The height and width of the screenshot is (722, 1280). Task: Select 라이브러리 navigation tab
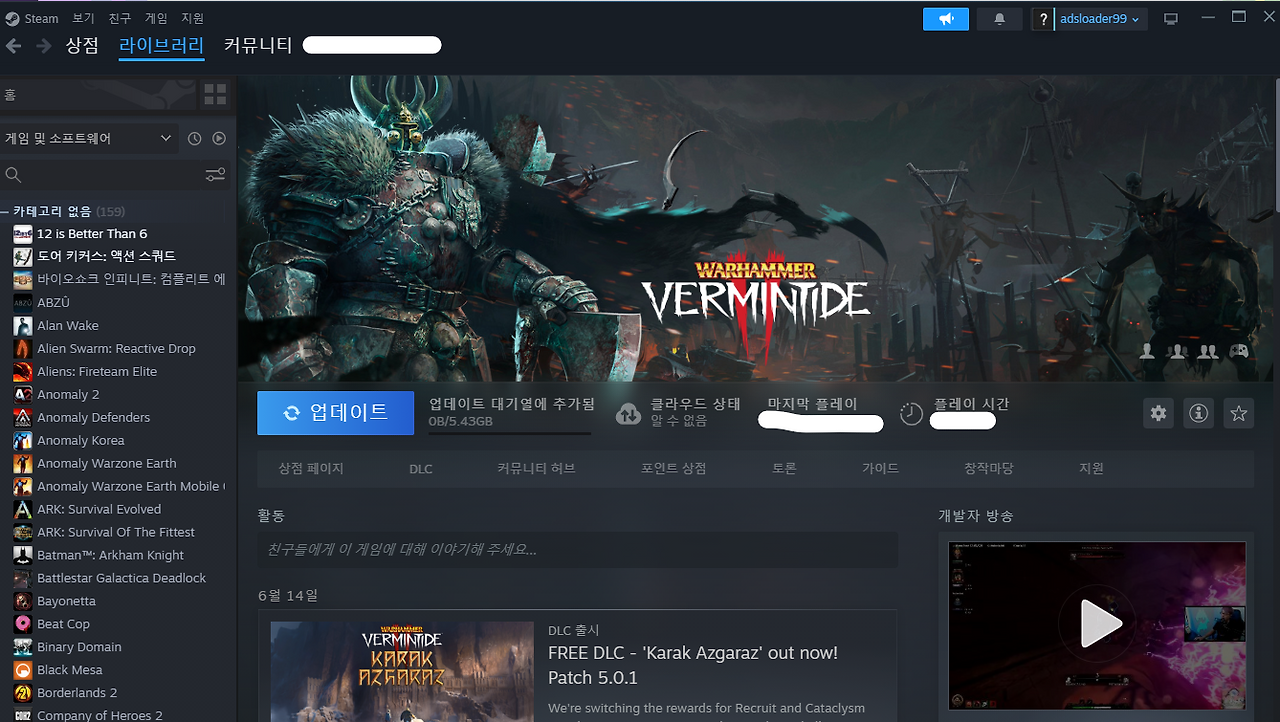pyautogui.click(x=161, y=45)
